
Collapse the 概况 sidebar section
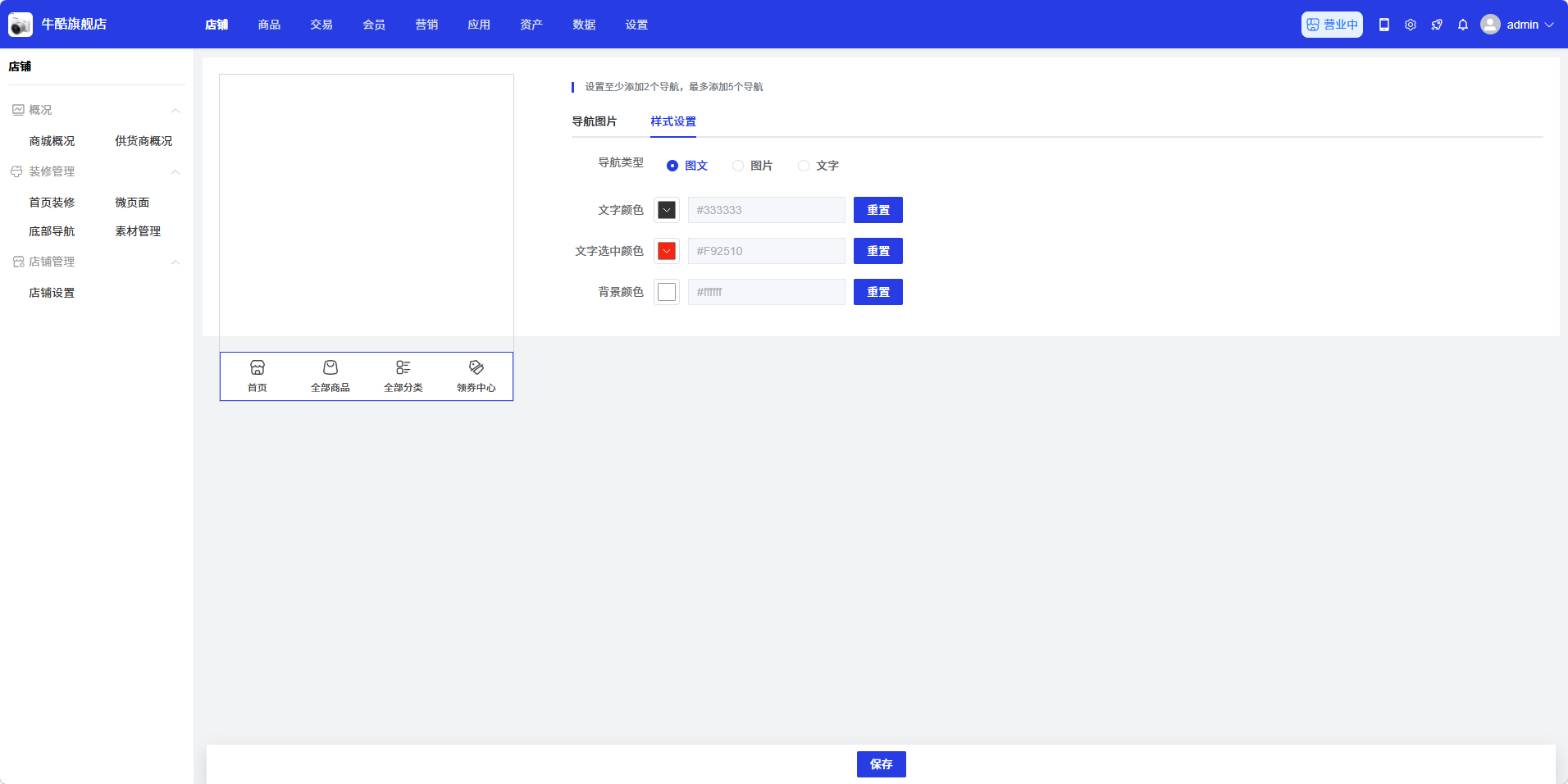point(175,110)
